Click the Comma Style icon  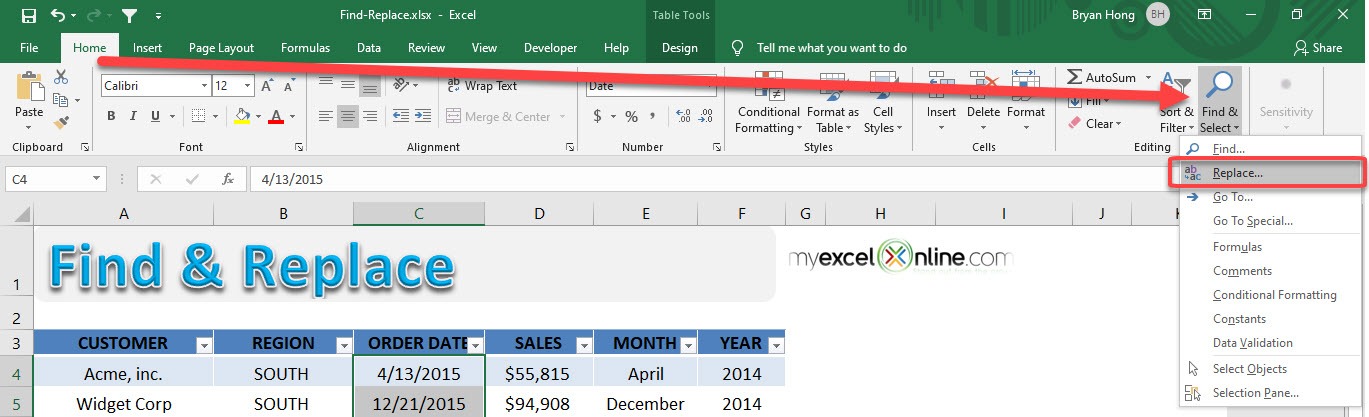[654, 117]
